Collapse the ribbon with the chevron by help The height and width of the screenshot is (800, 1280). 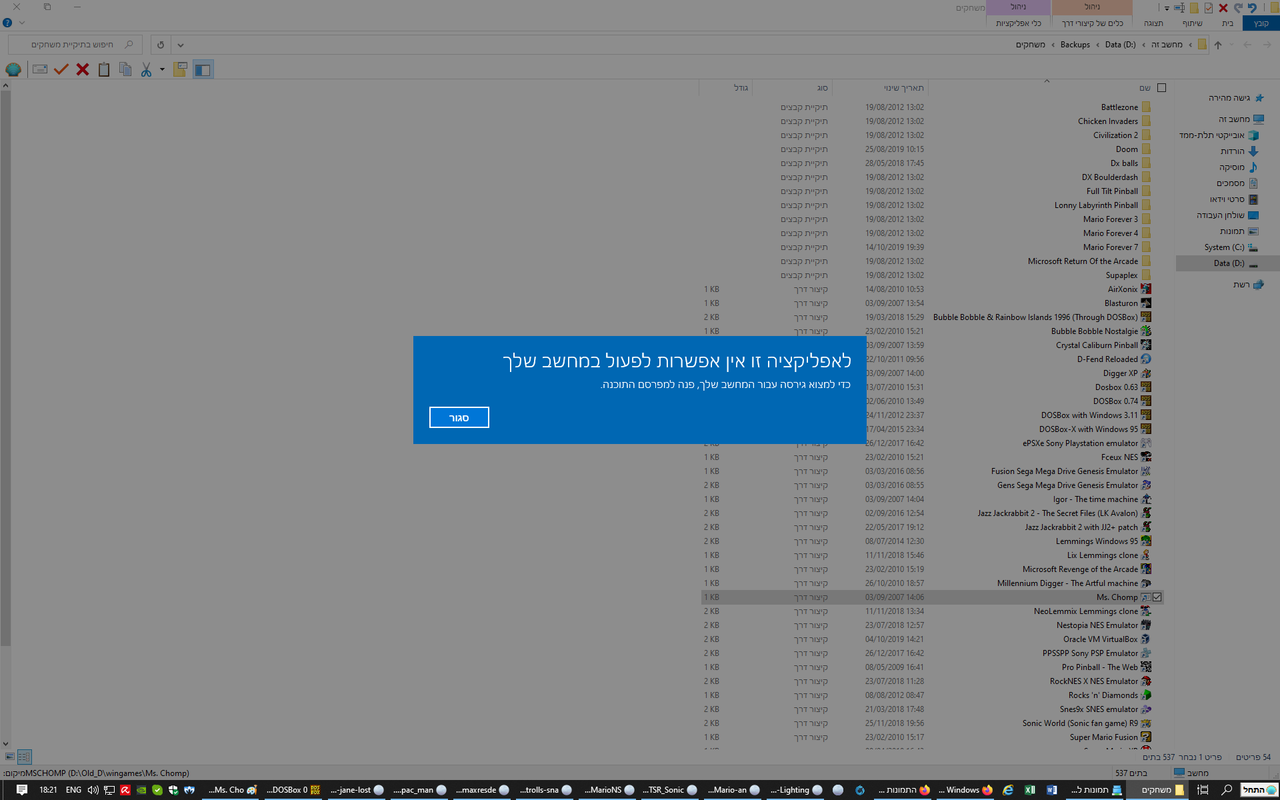[22, 22]
